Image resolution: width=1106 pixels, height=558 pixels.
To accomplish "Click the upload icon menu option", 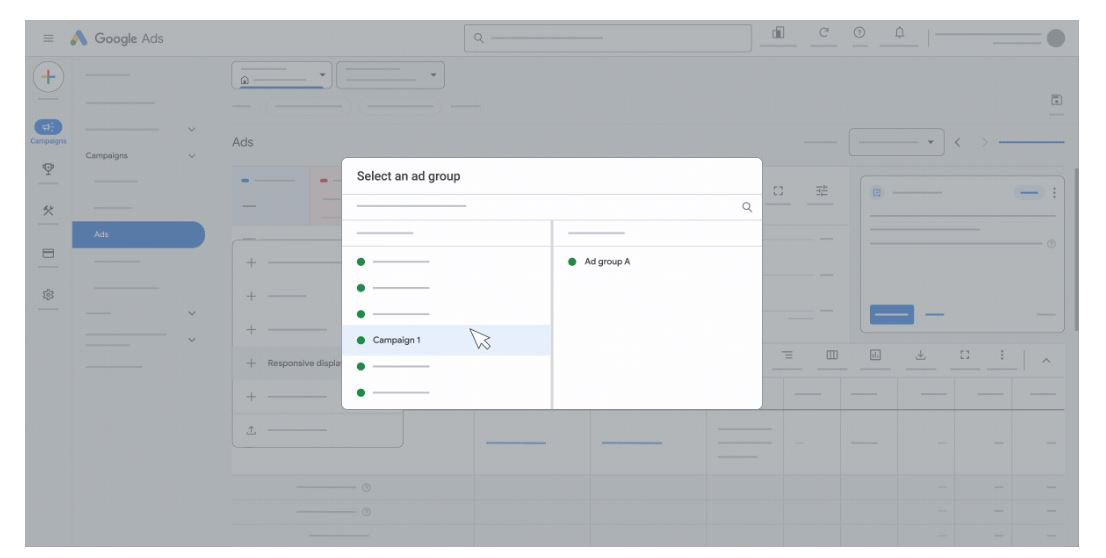I will (x=251, y=430).
